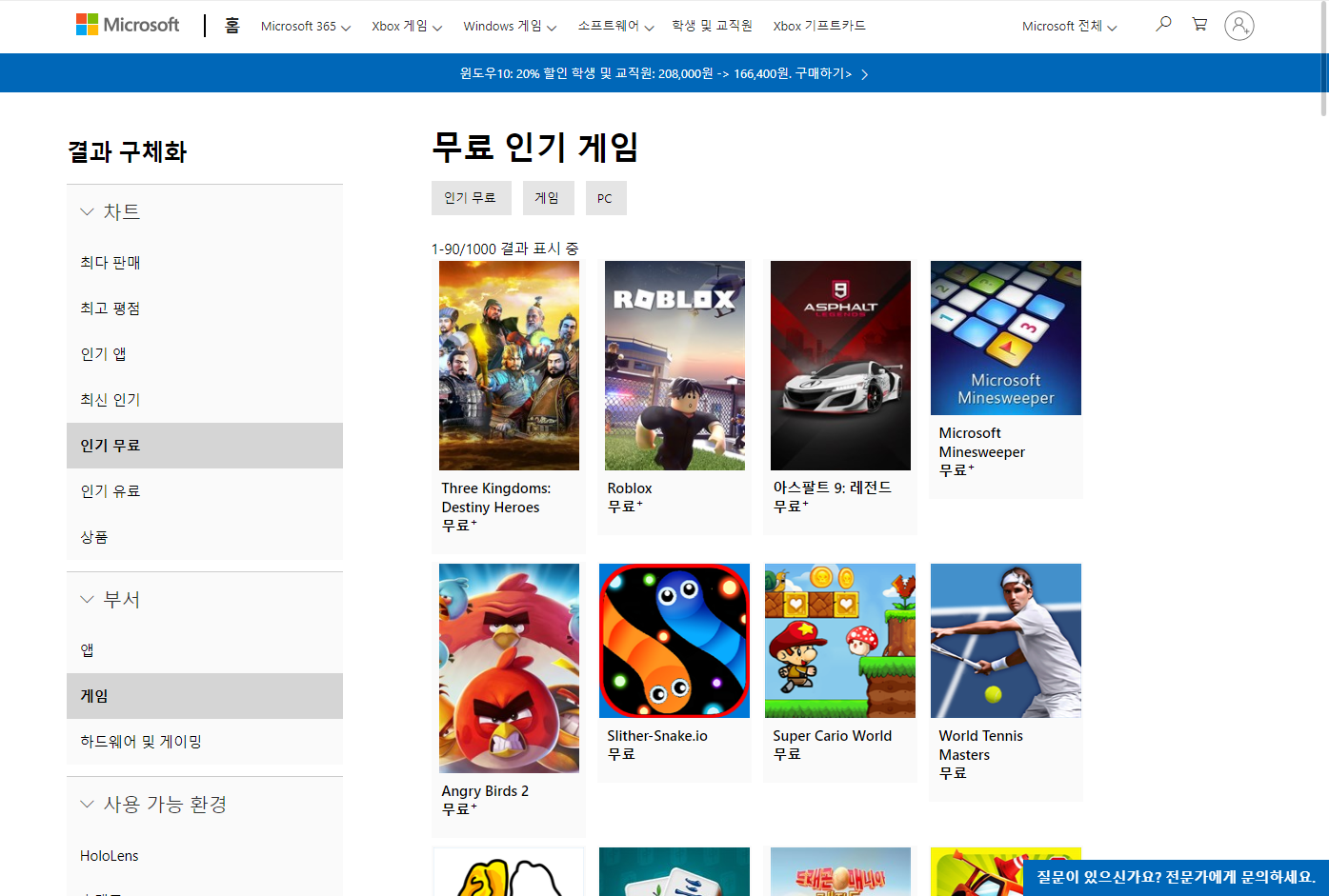Select 최고 평점 chart filter

pyautogui.click(x=205, y=309)
